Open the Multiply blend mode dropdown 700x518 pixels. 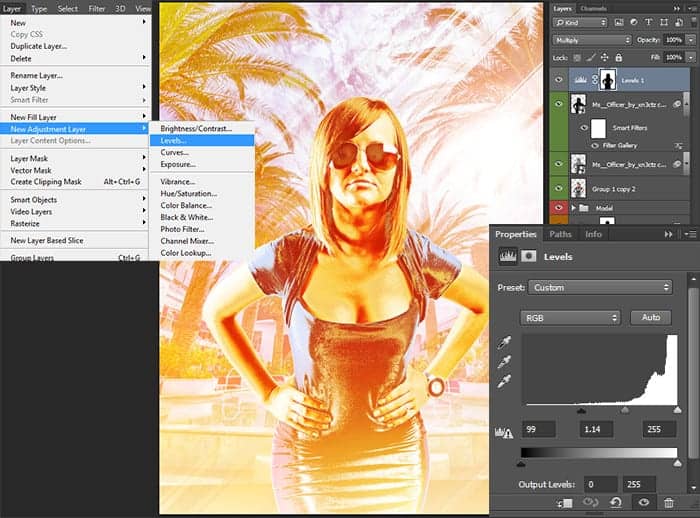click(593, 40)
